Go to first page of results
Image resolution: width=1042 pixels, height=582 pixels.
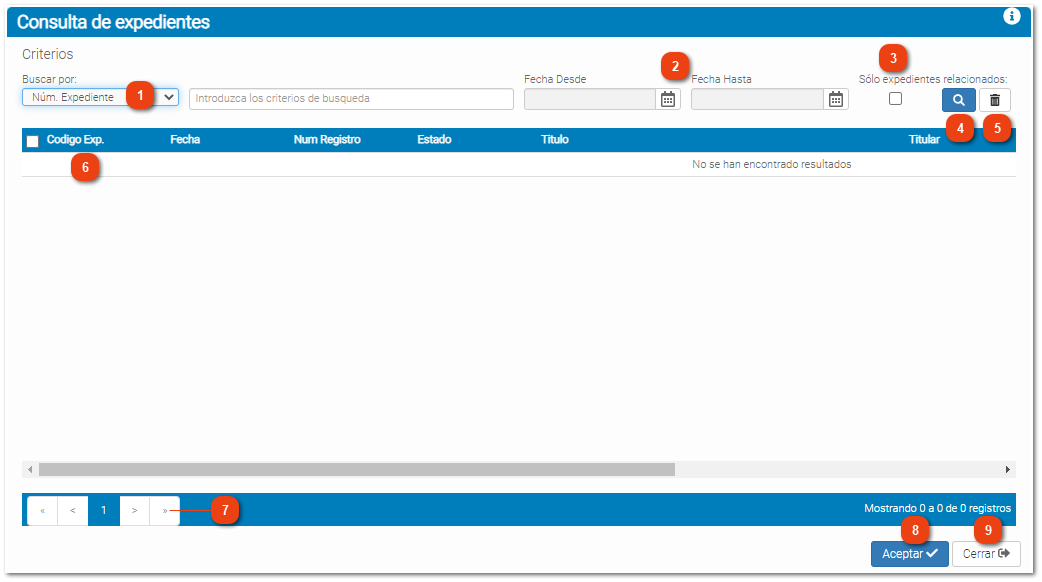43,511
